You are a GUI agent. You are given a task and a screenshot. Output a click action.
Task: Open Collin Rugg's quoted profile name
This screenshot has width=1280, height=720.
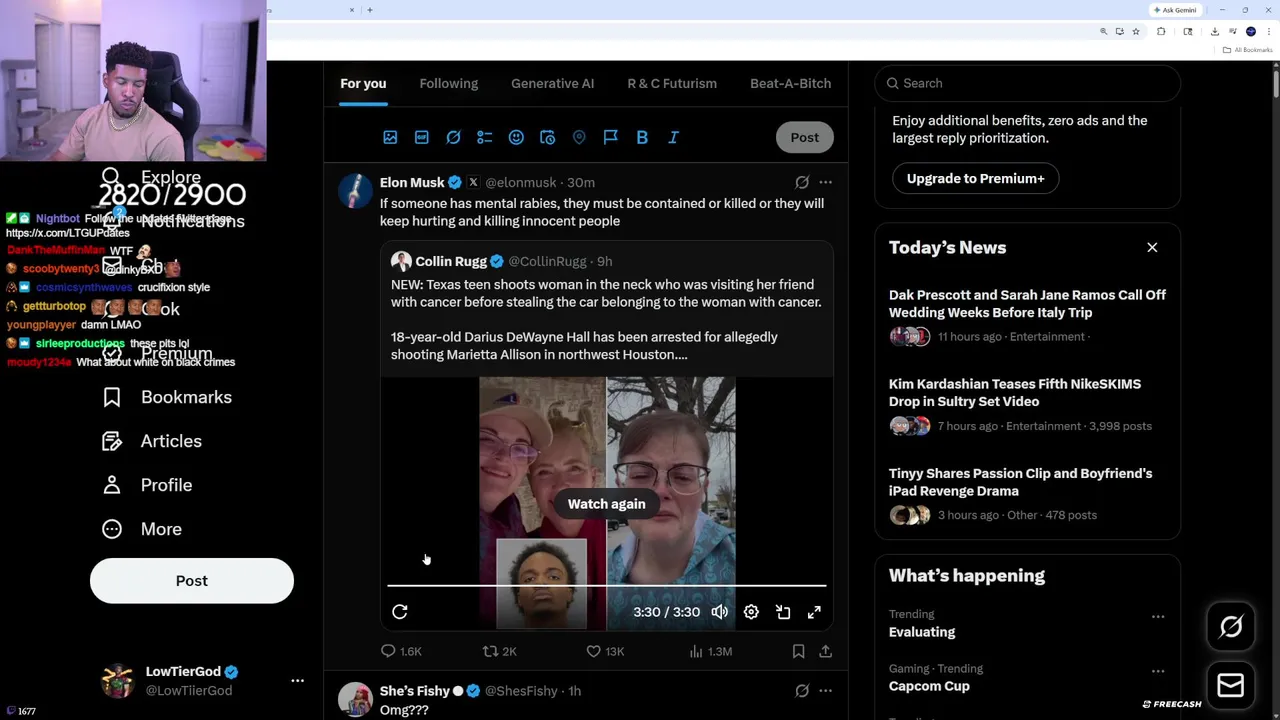pyautogui.click(x=451, y=261)
